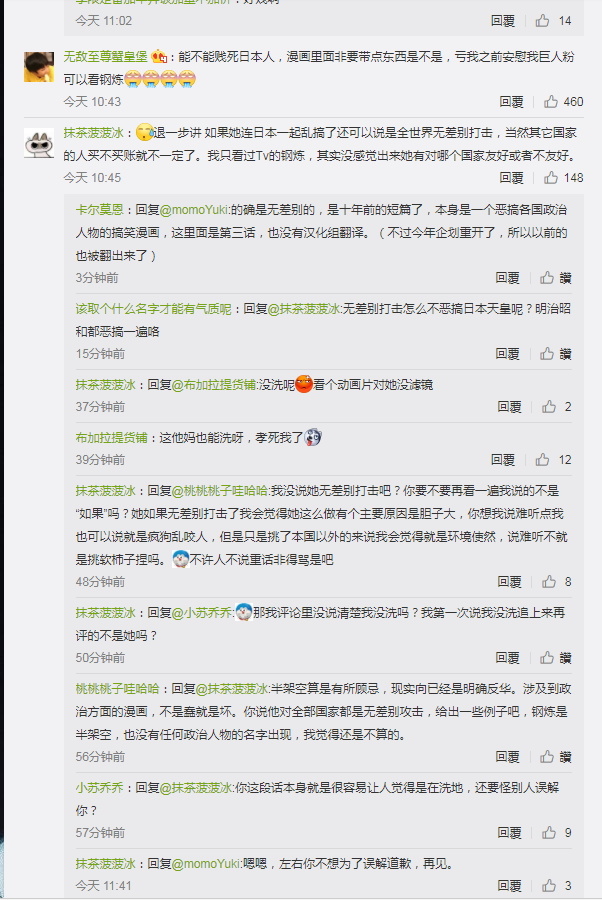The height and width of the screenshot is (900, 602).
Task: Open 卡尔莫恩 username link
Action: pyautogui.click(x=99, y=210)
